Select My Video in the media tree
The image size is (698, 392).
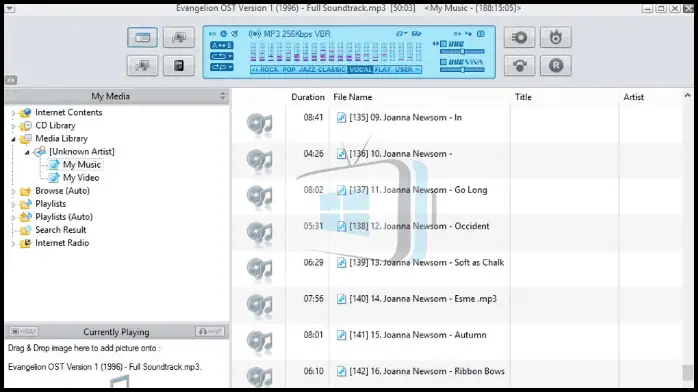click(x=81, y=178)
